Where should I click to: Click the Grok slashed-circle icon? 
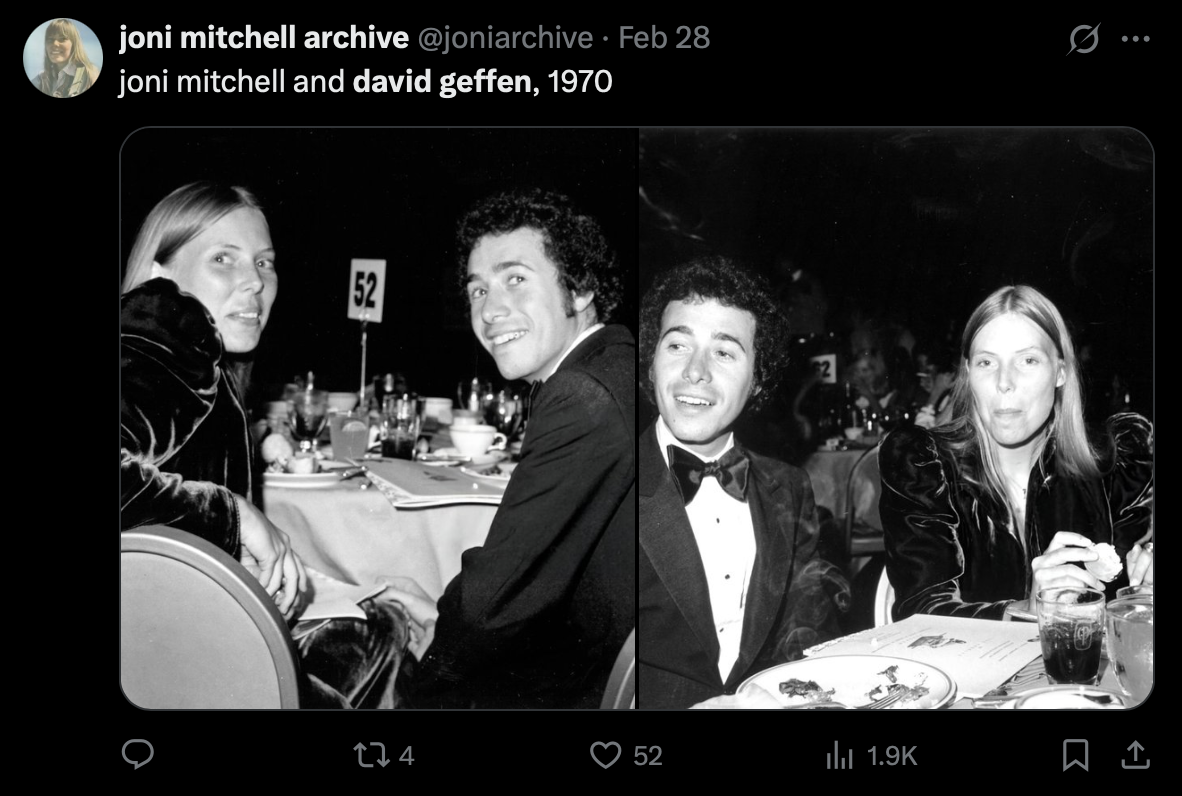click(x=1084, y=39)
